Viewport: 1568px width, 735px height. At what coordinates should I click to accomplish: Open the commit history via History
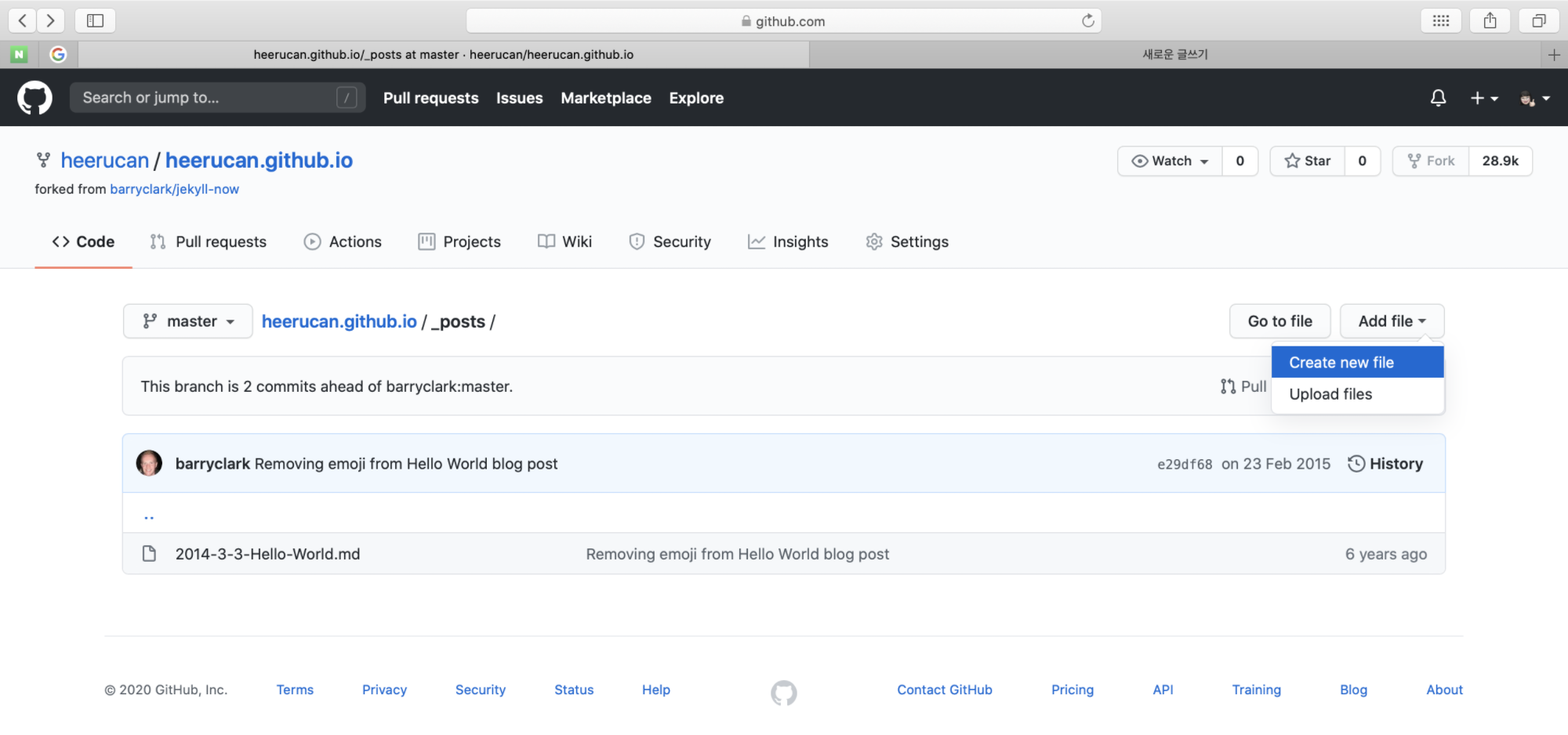(x=1385, y=464)
